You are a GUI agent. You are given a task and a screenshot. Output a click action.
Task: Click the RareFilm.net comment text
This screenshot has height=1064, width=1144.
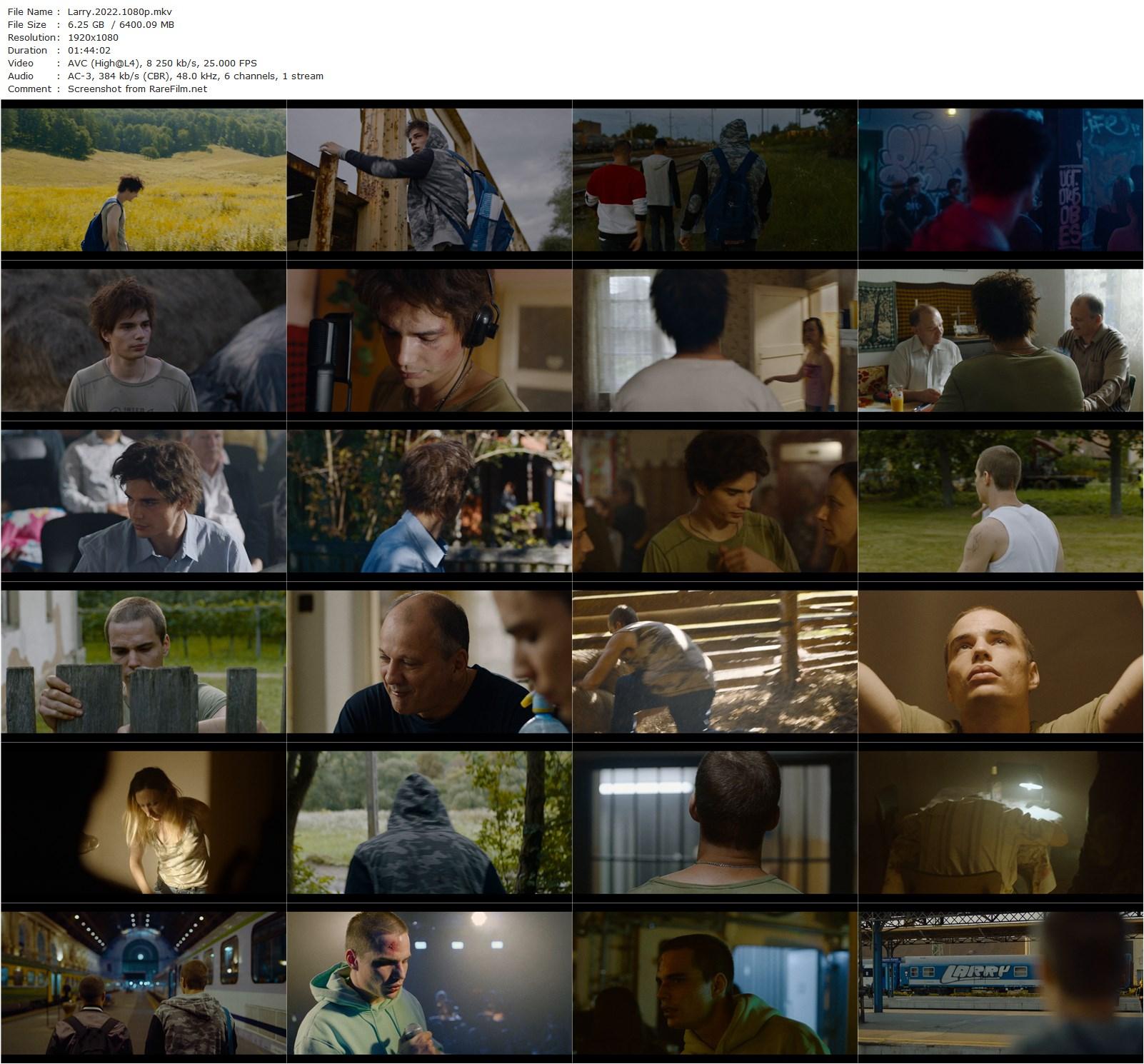(x=137, y=89)
